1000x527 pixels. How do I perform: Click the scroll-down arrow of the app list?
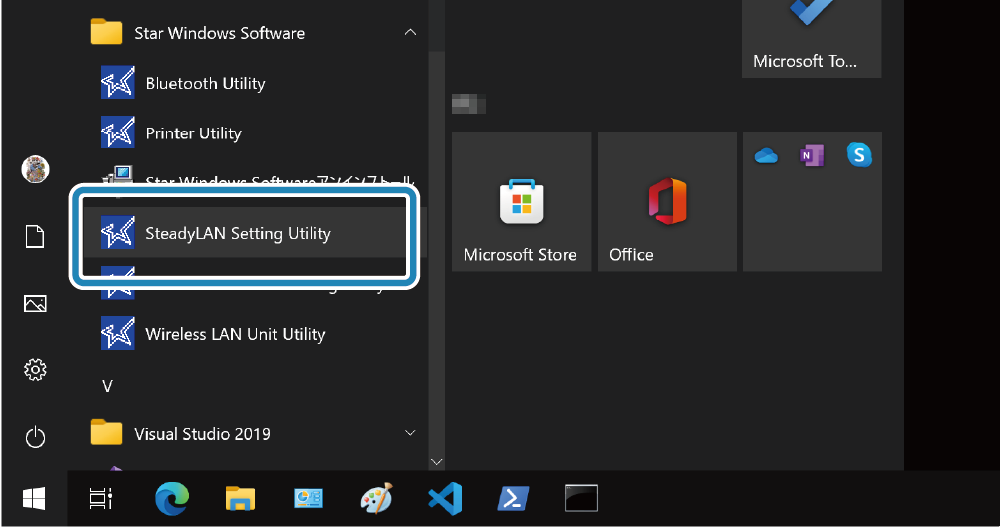click(435, 462)
